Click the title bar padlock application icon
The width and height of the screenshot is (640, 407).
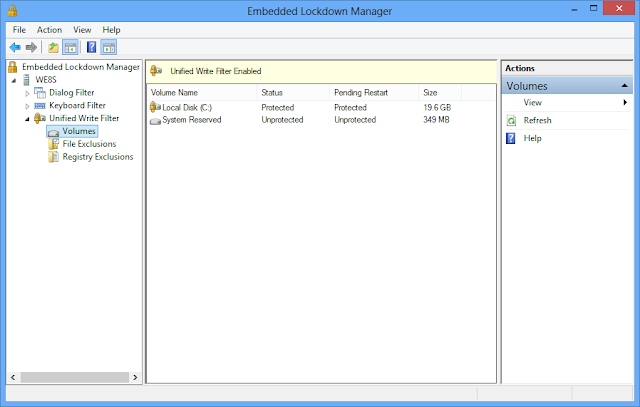(x=13, y=11)
